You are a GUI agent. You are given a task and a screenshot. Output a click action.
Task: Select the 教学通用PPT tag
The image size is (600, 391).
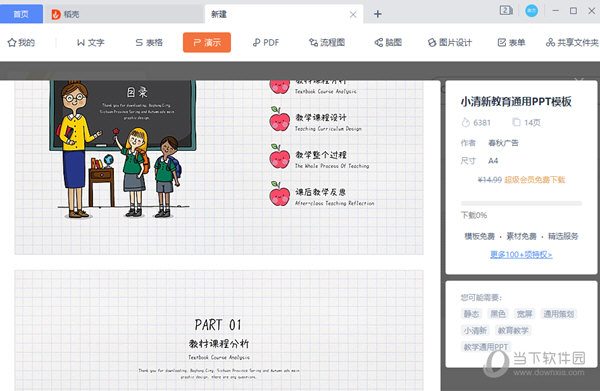click(x=486, y=347)
